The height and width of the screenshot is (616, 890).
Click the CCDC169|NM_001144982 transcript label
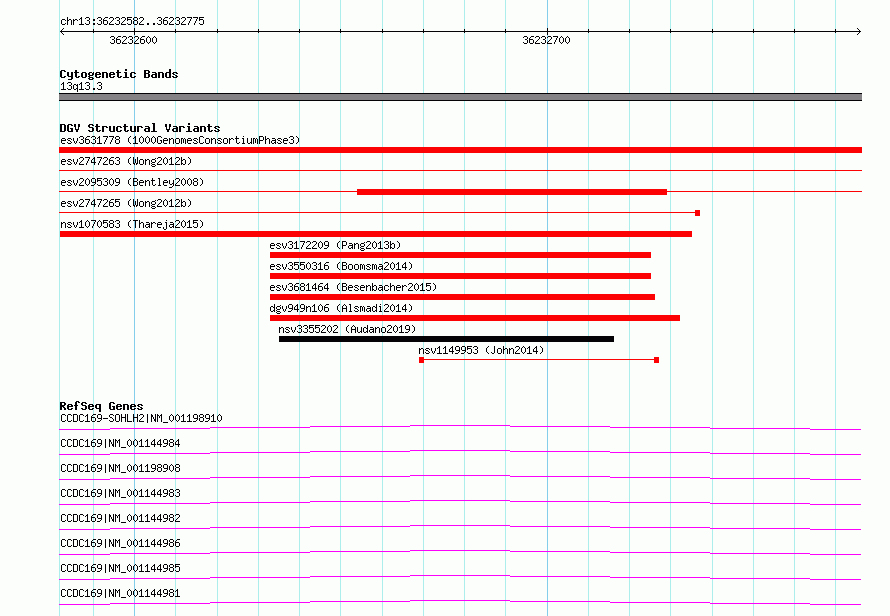[120, 518]
